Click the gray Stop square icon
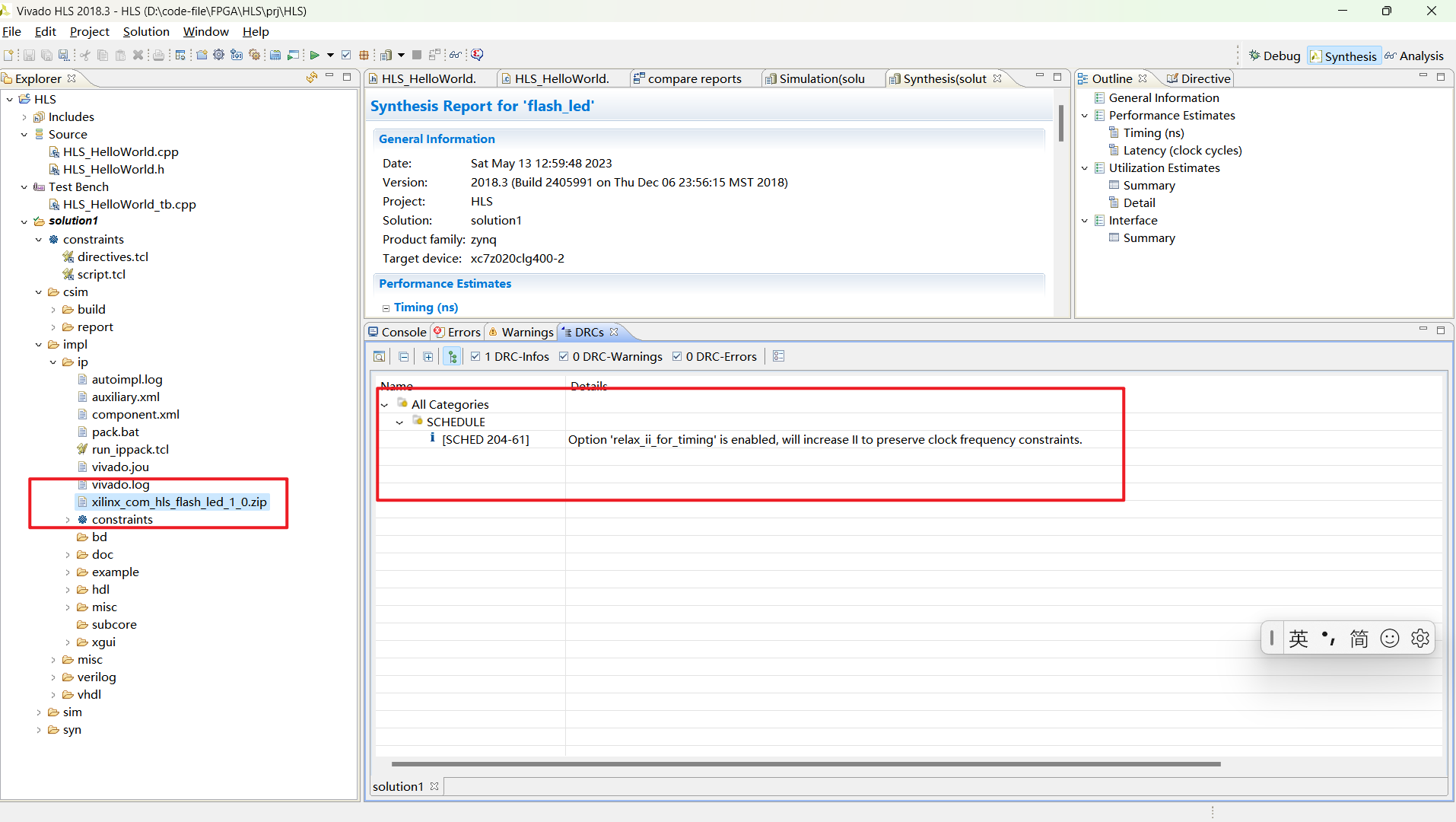The width and height of the screenshot is (1456, 822). pyautogui.click(x=417, y=55)
